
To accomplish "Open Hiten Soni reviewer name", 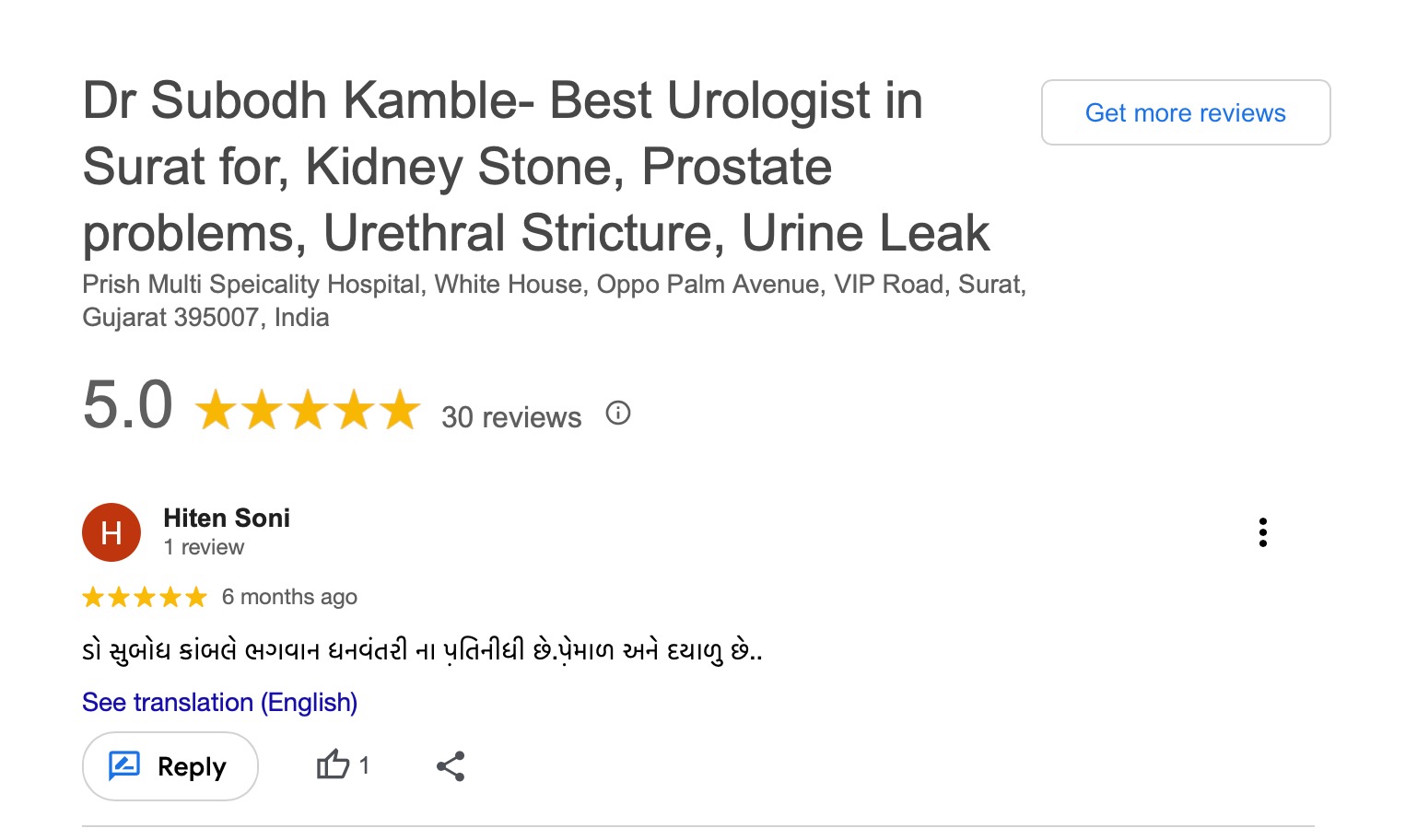I will coord(227,518).
